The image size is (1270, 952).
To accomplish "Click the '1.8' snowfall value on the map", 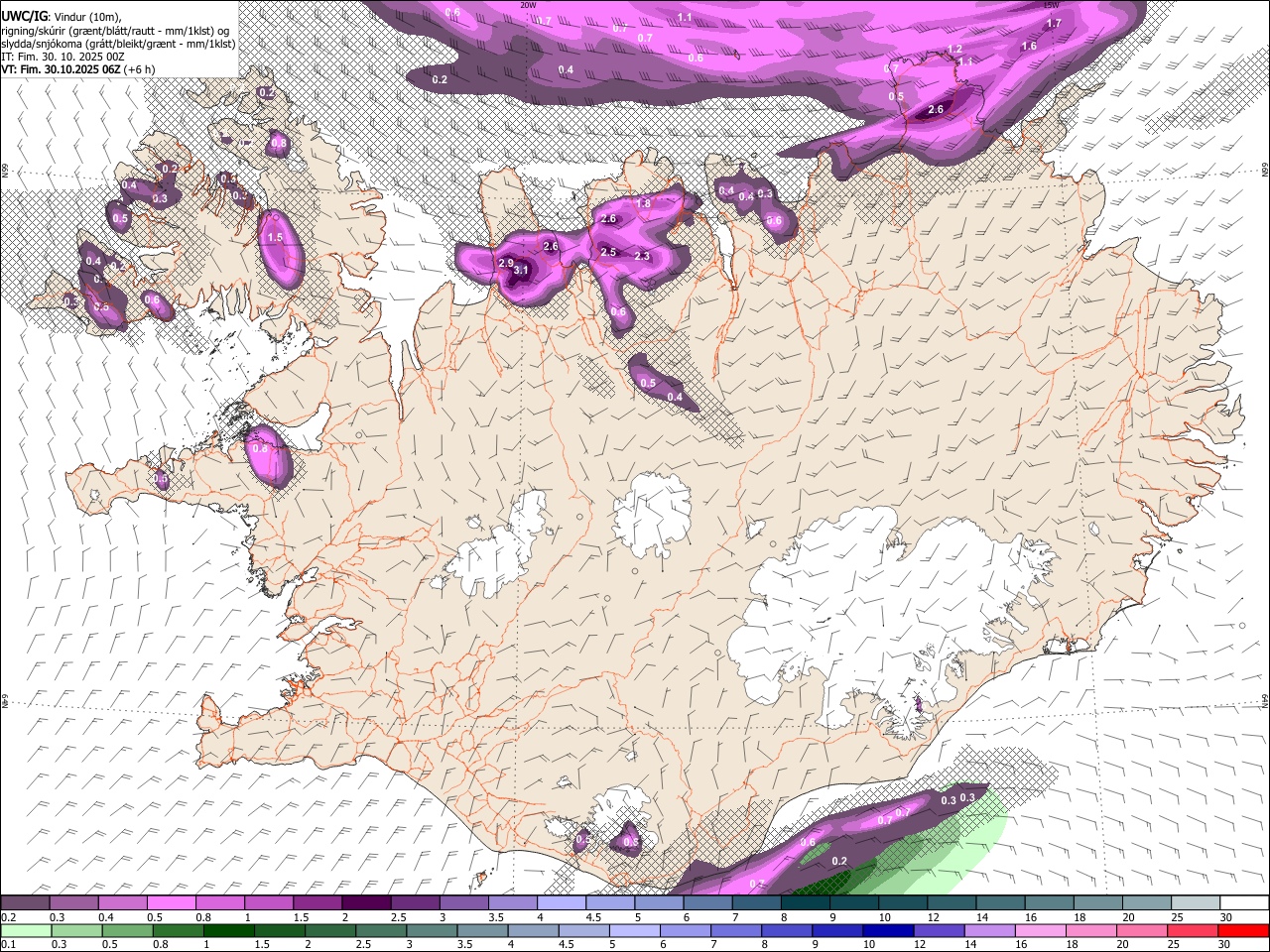I will 643,203.
